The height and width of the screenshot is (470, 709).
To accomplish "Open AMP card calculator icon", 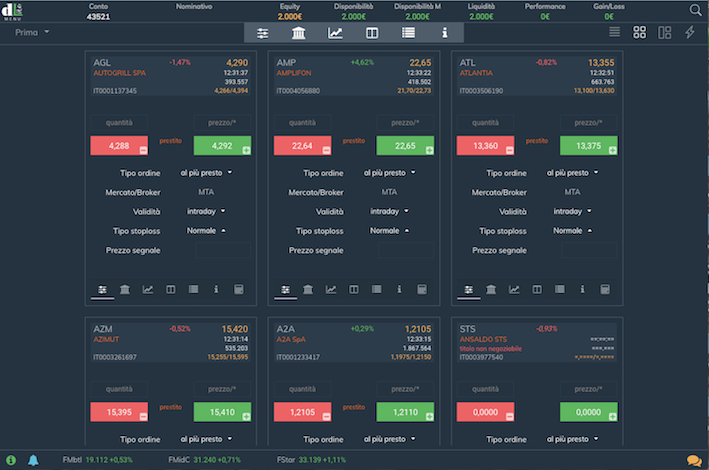I will tap(422, 290).
